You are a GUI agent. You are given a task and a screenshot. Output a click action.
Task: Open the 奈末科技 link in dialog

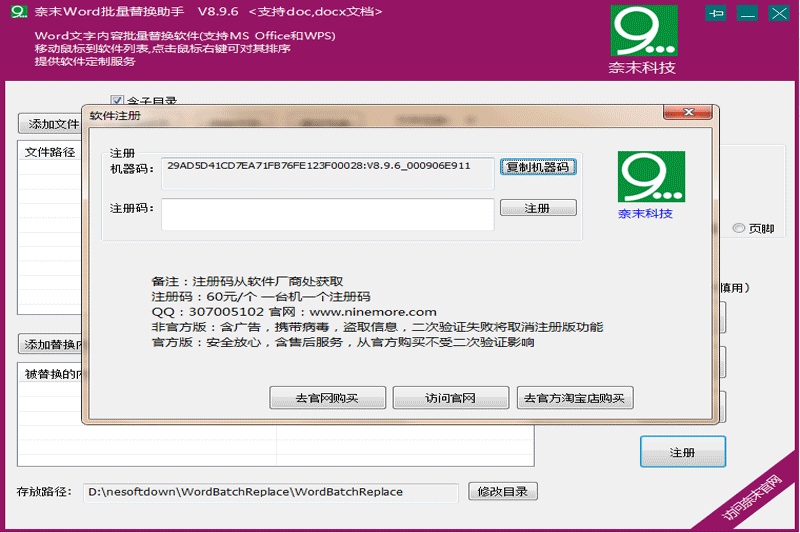tap(645, 214)
